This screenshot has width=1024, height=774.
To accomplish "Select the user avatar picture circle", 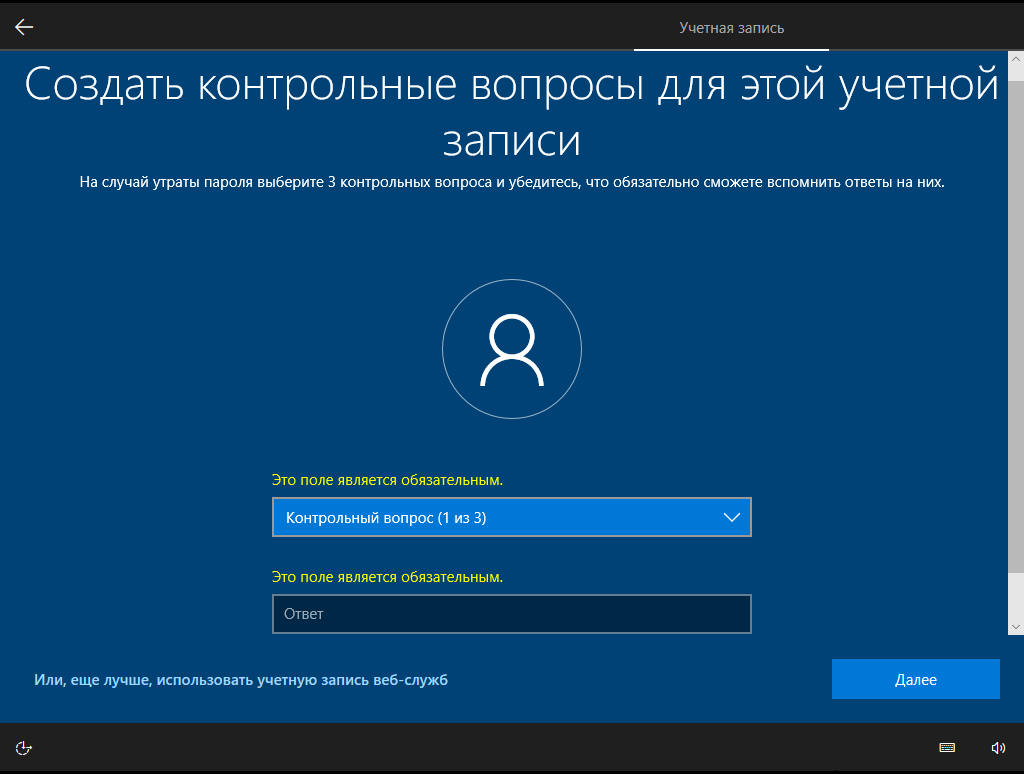I will (512, 349).
